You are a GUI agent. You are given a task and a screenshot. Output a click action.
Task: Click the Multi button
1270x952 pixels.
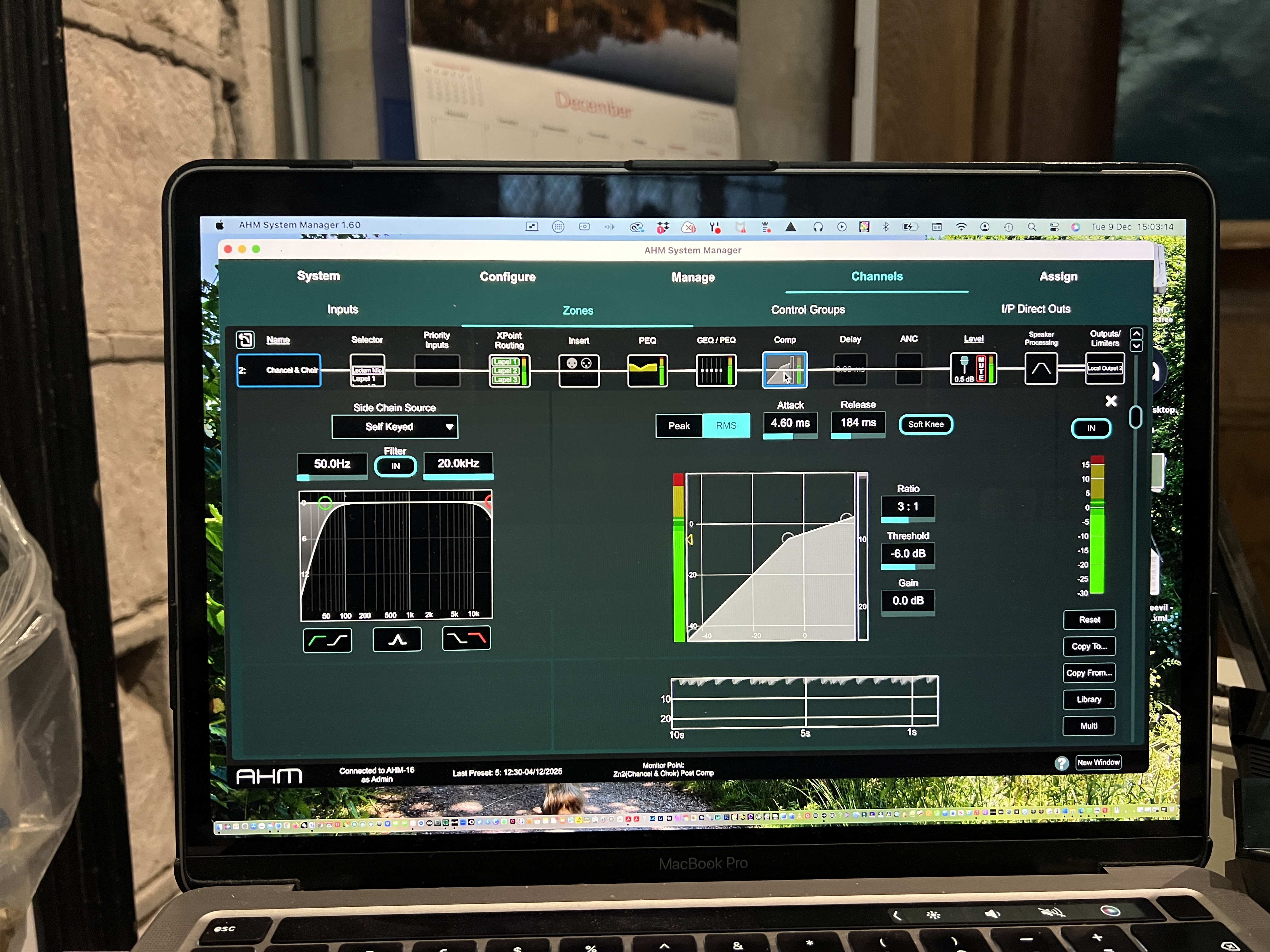point(1089,726)
